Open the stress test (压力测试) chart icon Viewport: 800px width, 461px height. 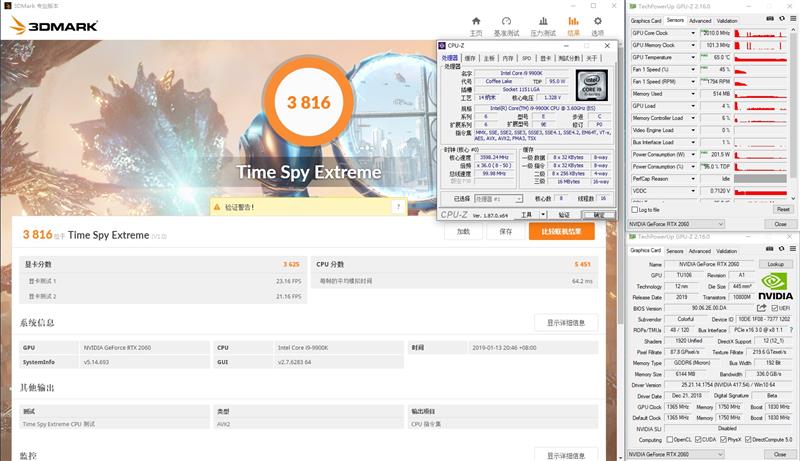(541, 22)
